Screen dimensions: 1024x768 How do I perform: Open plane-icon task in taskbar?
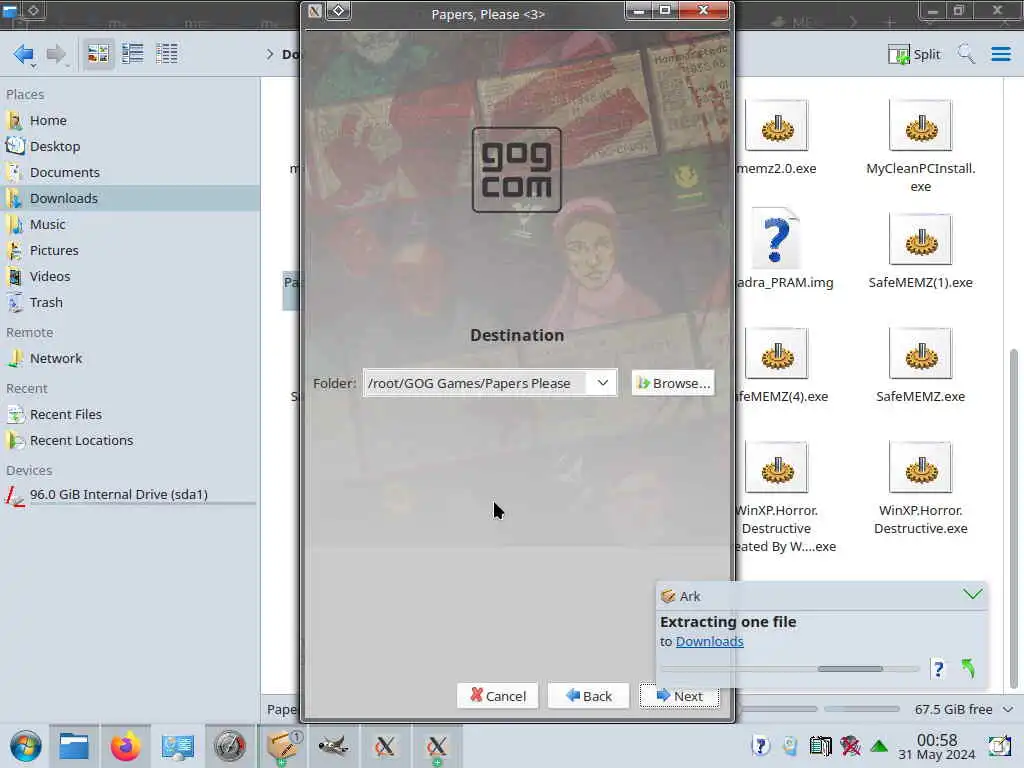click(333, 746)
